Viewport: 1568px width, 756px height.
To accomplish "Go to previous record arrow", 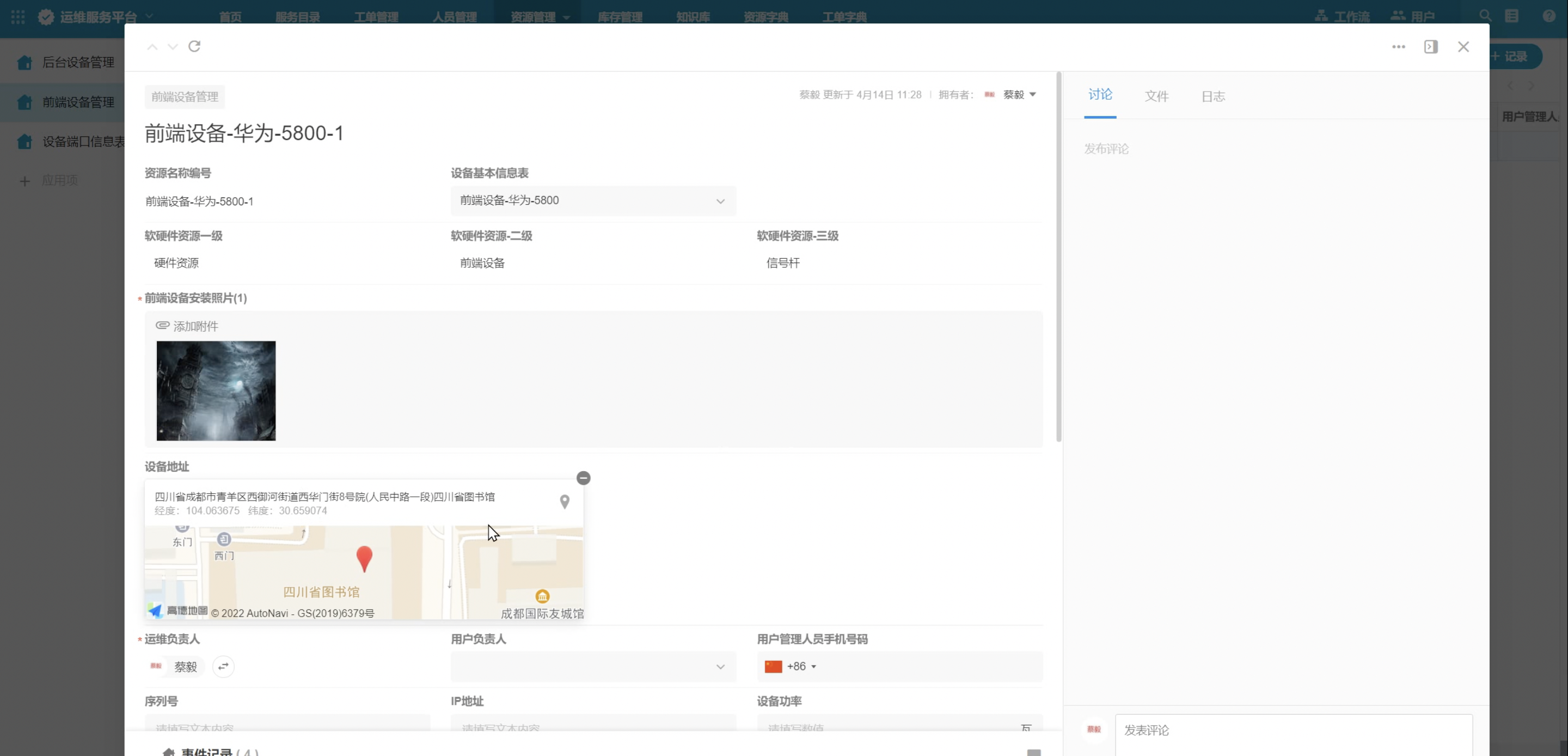I will [x=152, y=47].
